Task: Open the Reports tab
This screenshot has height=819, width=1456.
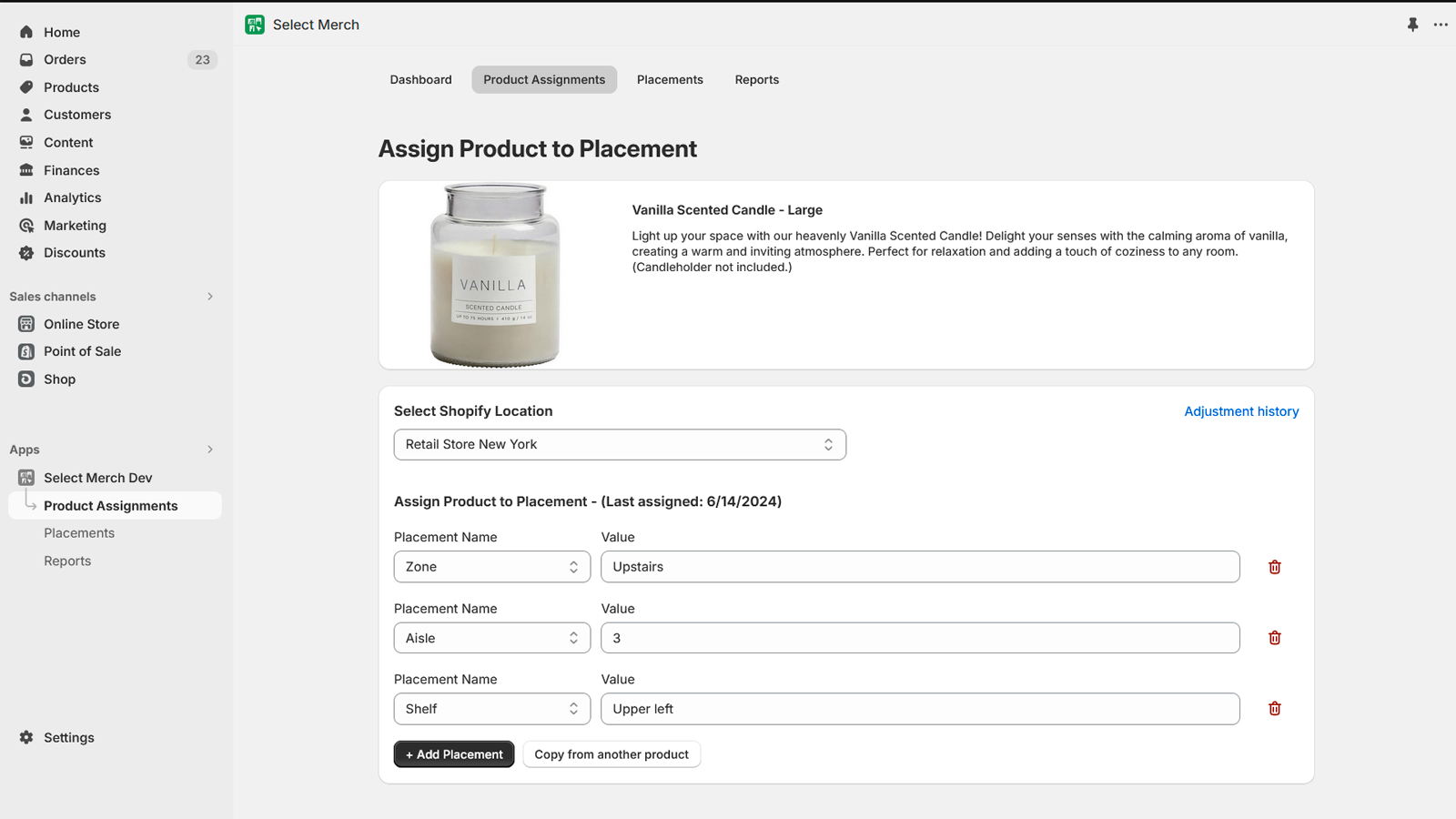Action: pyautogui.click(x=757, y=80)
